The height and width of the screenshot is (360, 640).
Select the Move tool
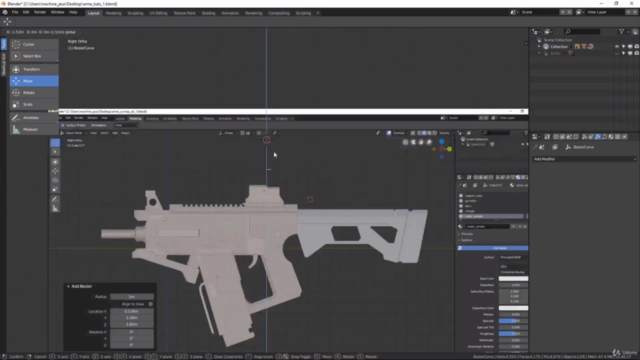(x=34, y=81)
